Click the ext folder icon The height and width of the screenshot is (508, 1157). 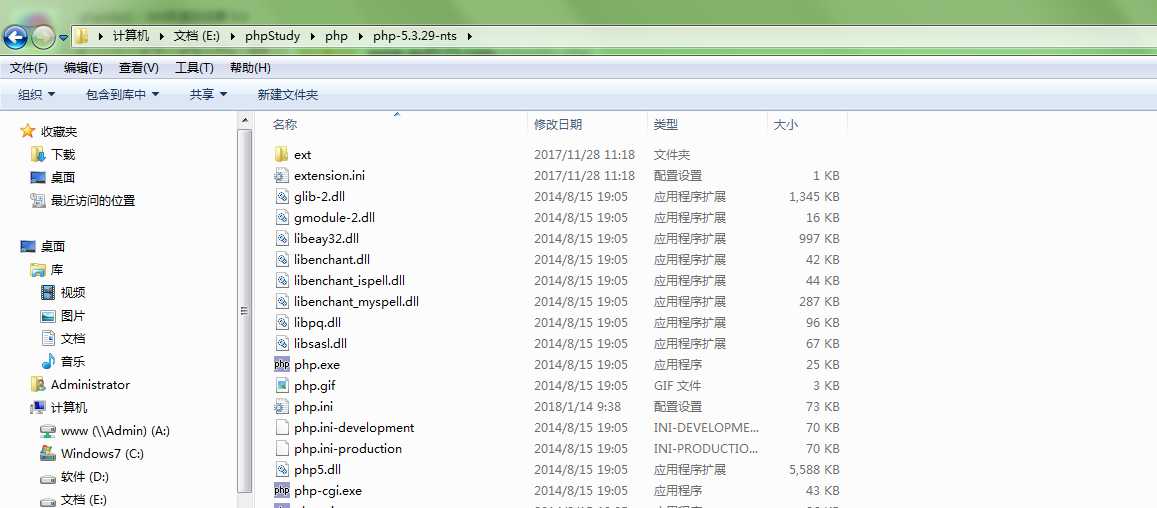281,154
